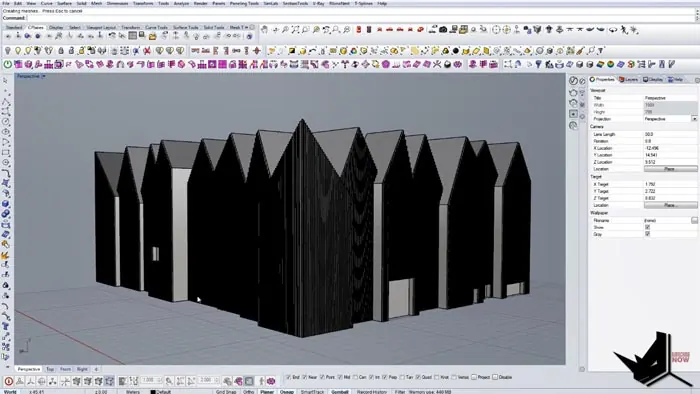This screenshot has height=394, width=700.
Task: Click the open folder icon in CPlanes toolbar
Action: (153, 36)
